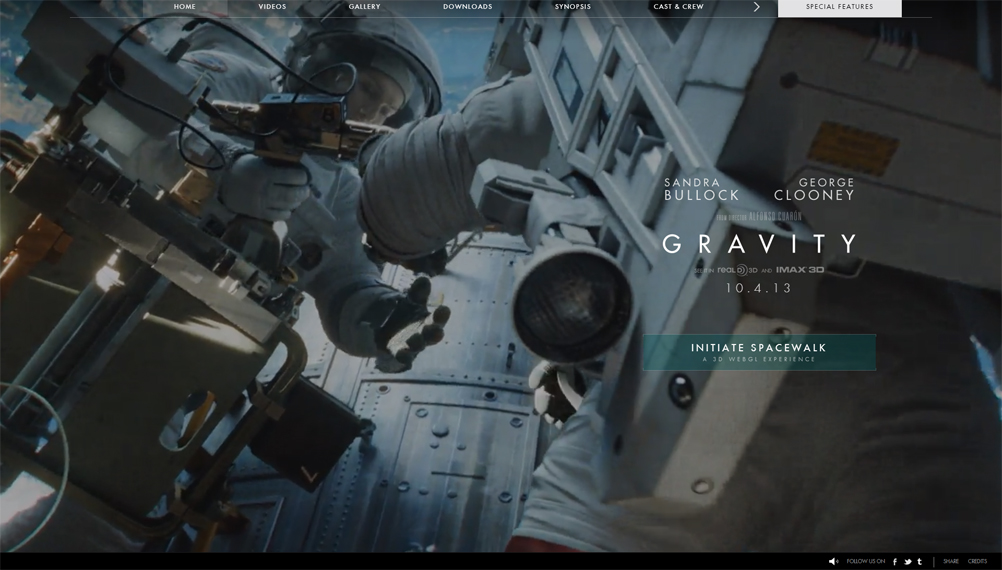Image resolution: width=1002 pixels, height=570 pixels.
Task: Open the Cast & Crew nav item
Action: (x=679, y=6)
